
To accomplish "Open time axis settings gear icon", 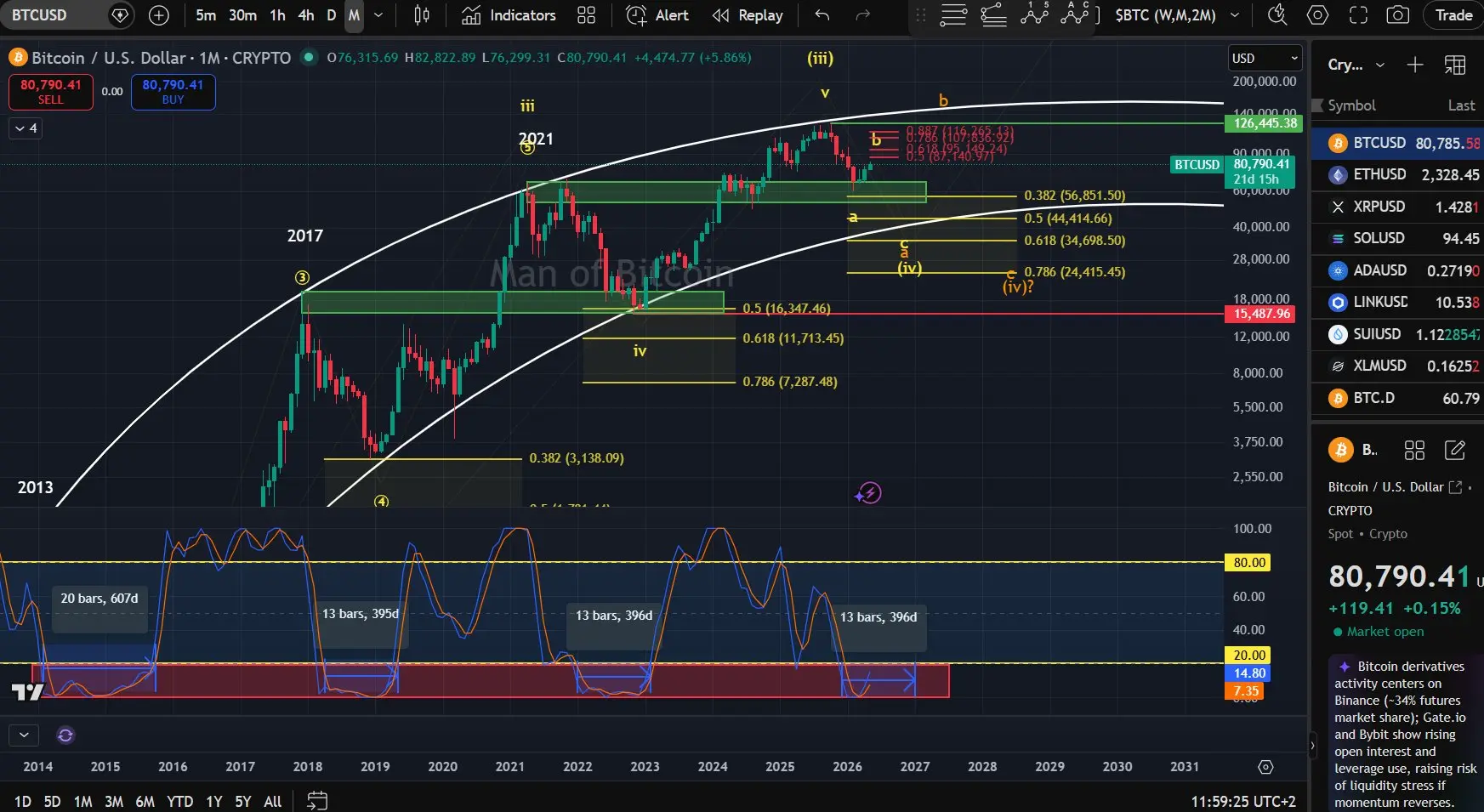I will (1265, 767).
